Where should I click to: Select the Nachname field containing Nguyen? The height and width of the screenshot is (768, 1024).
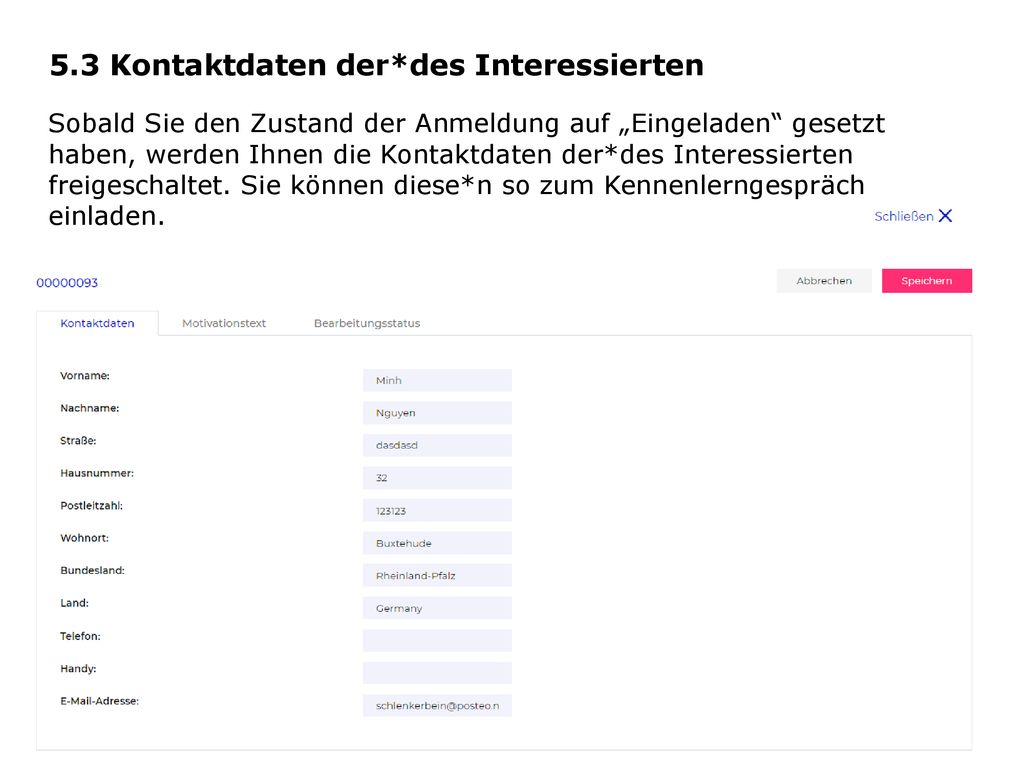[438, 413]
